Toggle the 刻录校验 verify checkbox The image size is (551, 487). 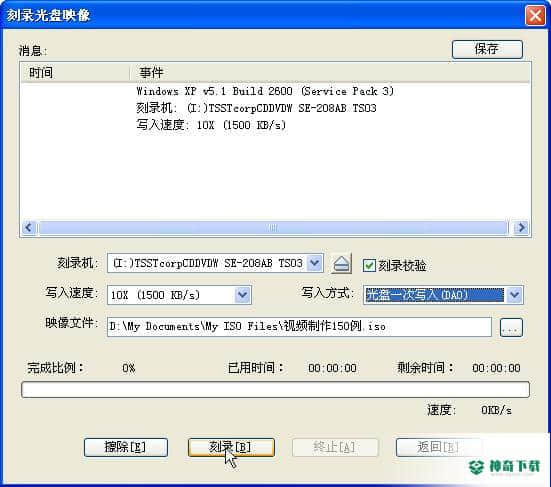[x=369, y=265]
